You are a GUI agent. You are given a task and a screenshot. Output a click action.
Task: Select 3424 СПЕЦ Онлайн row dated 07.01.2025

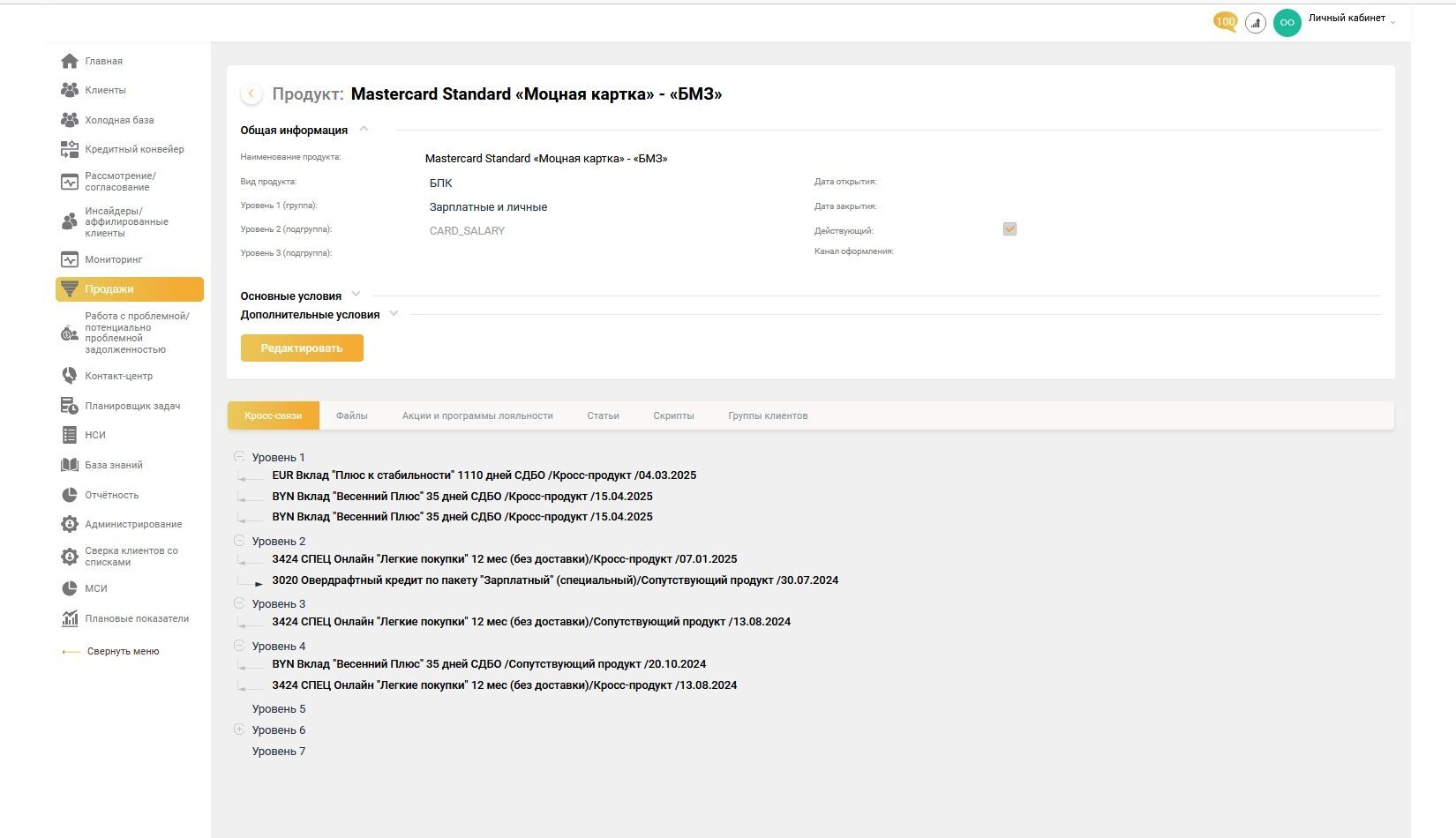[x=505, y=559]
